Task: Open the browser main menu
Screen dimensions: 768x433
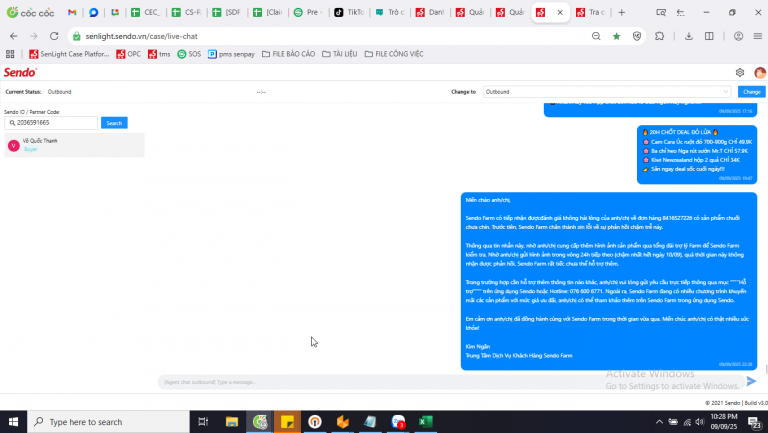Action: [757, 36]
